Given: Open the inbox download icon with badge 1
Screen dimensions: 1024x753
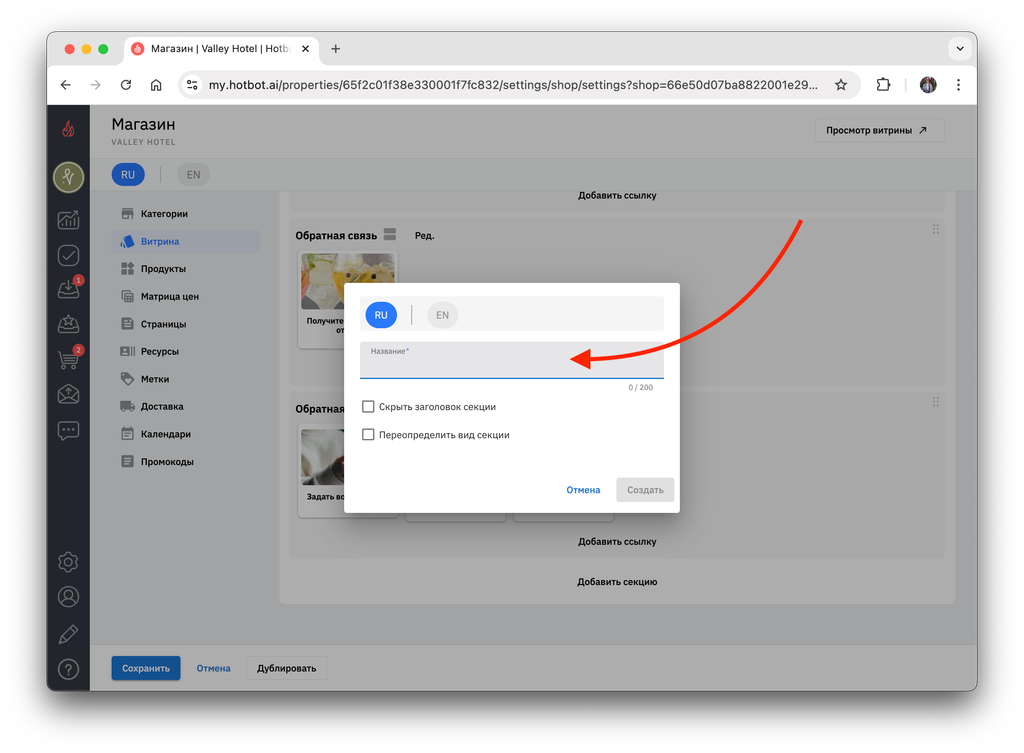Looking at the screenshot, I should [x=68, y=289].
